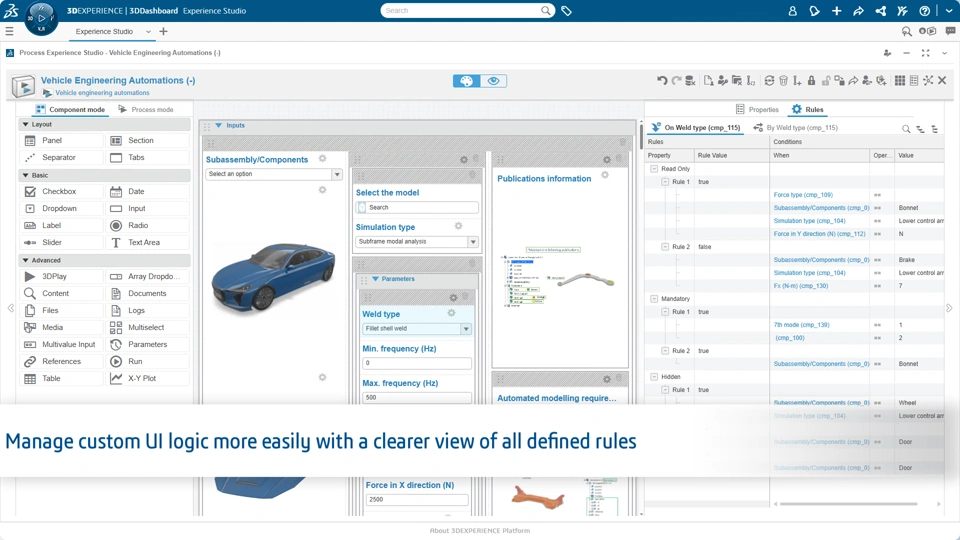Select the Multiselect component
960x540 pixels.
pyautogui.click(x=148, y=328)
